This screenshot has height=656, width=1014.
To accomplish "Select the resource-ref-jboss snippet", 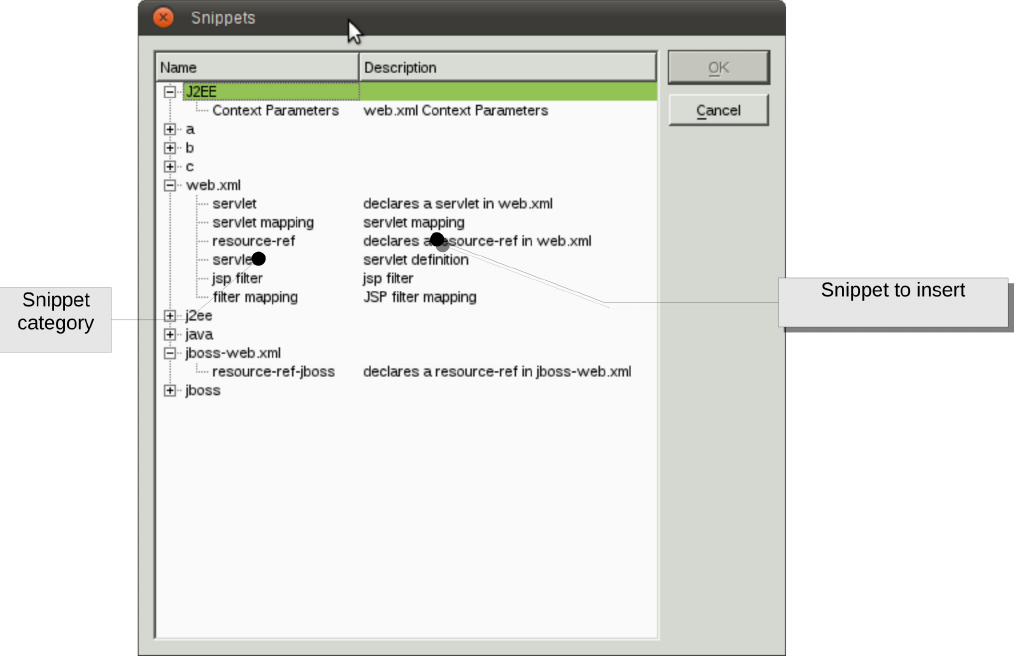I will click(274, 372).
